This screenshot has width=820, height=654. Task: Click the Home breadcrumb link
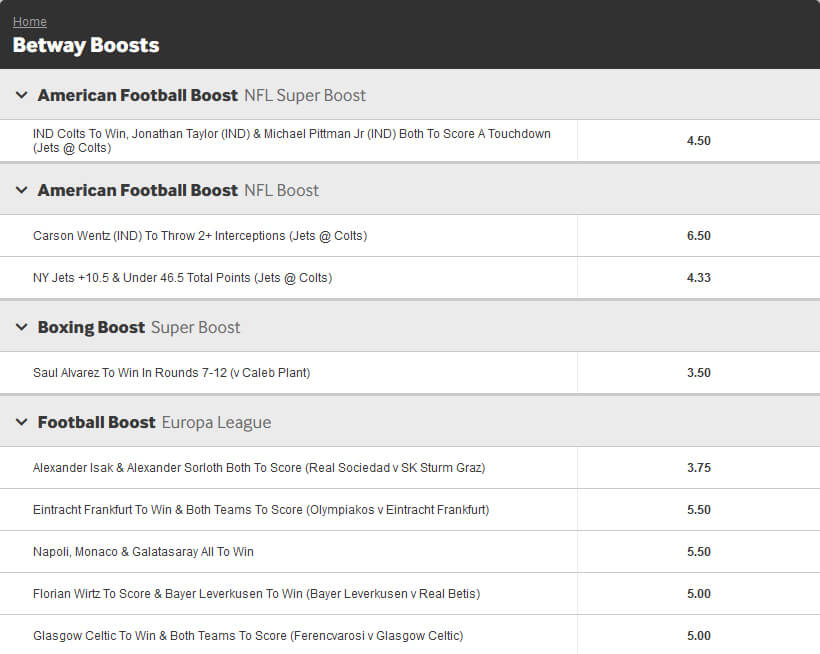pyautogui.click(x=30, y=21)
